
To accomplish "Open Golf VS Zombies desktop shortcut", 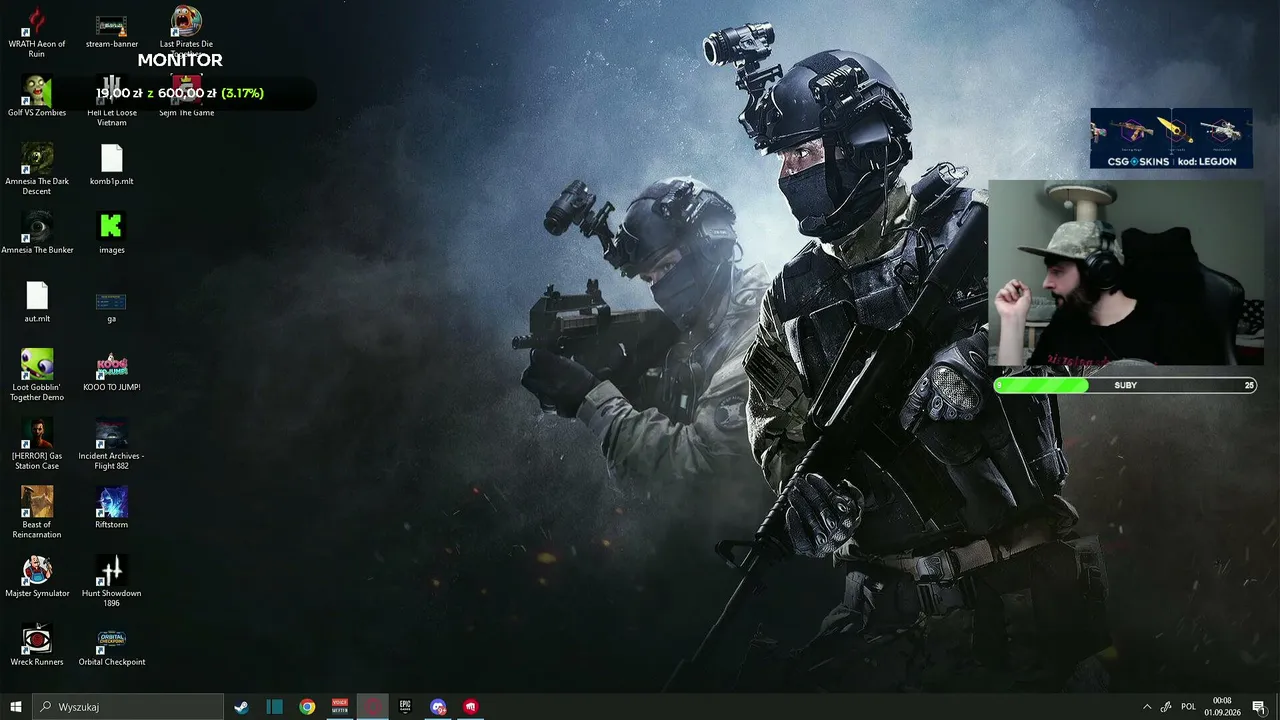I will [37, 97].
